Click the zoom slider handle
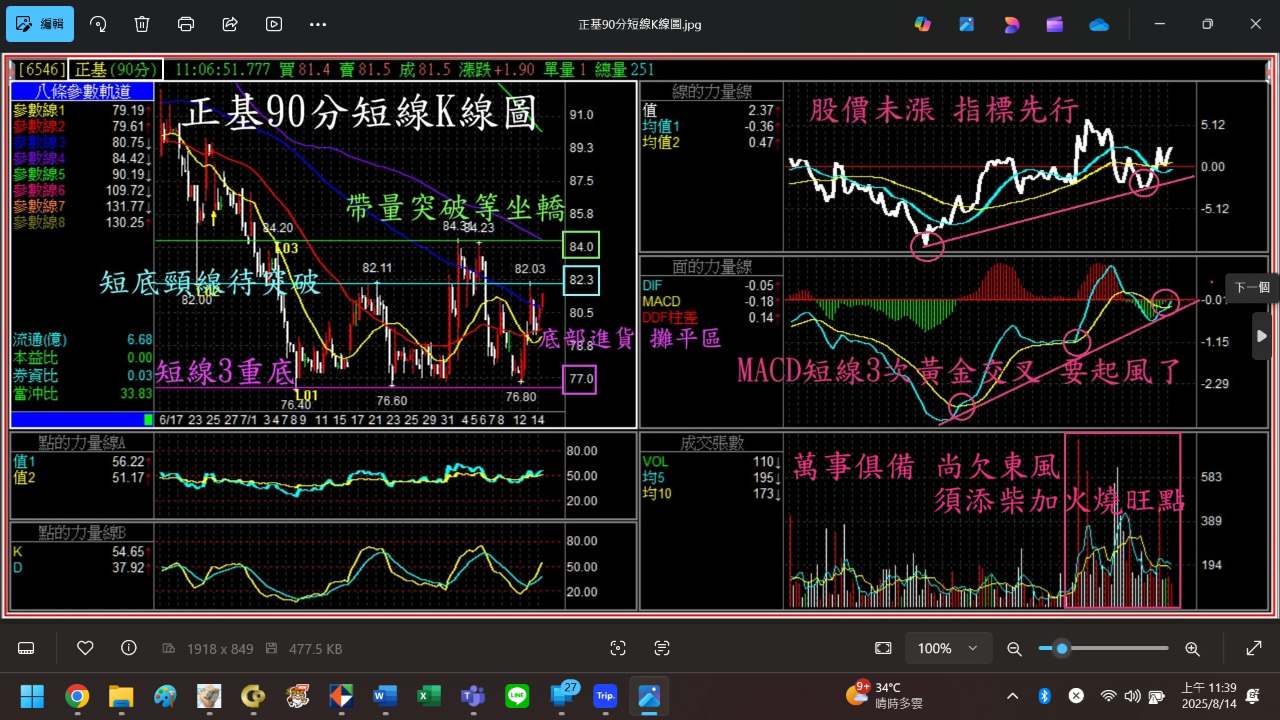Screen dimensions: 1280x720 [x=1062, y=648]
